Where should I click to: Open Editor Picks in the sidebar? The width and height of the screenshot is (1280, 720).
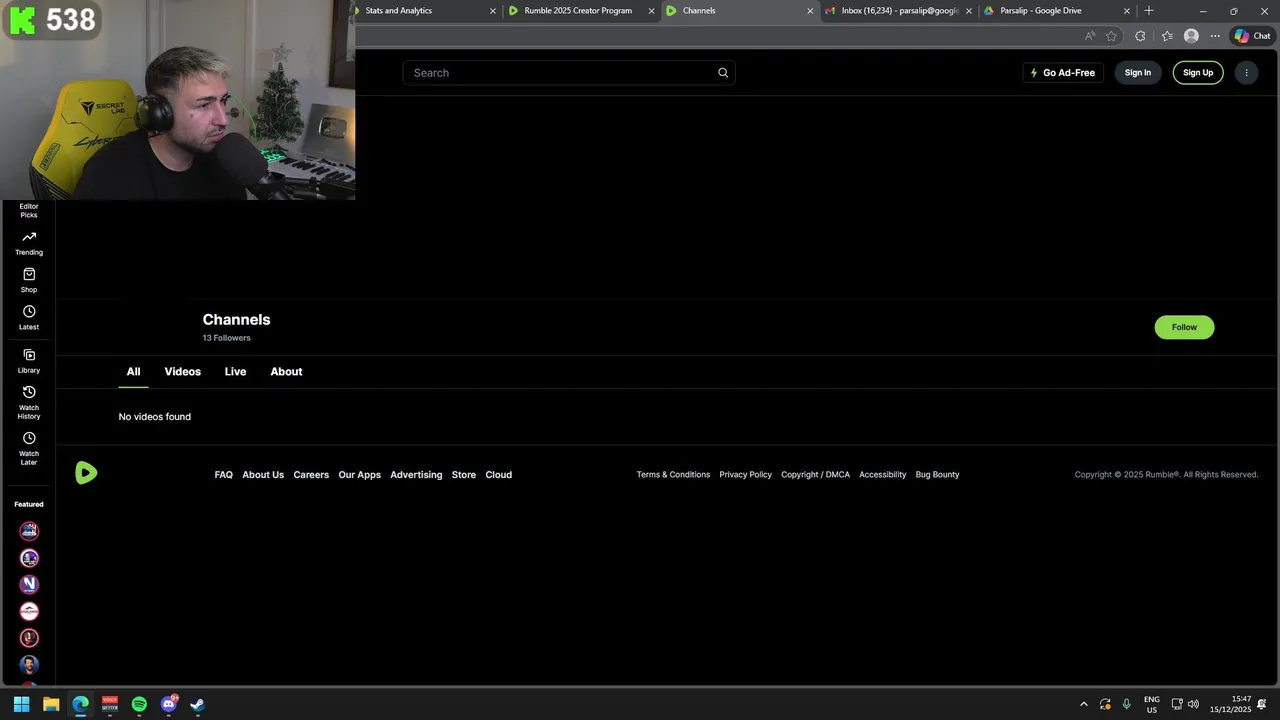point(29,210)
